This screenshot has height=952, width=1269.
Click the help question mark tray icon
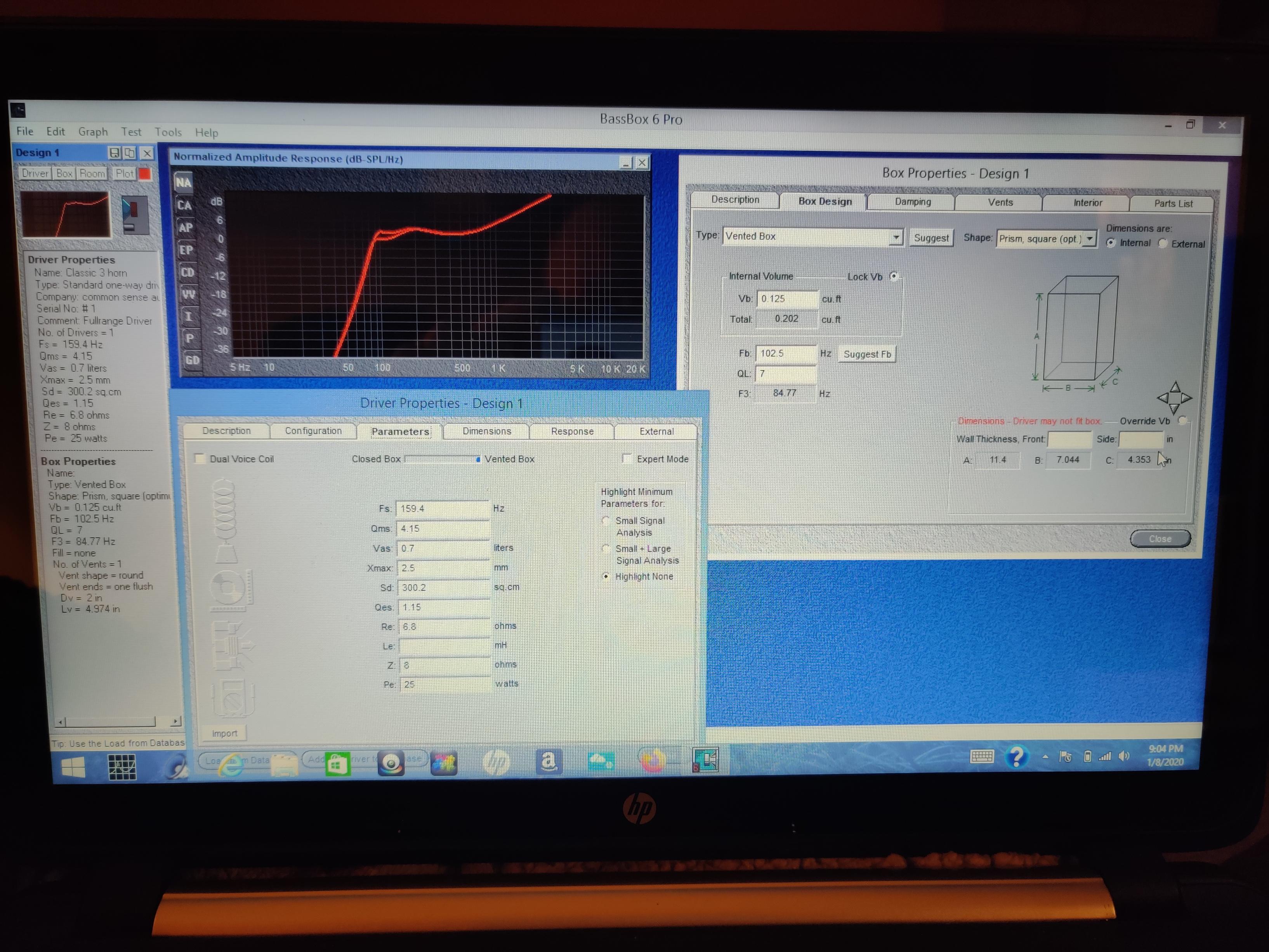(x=1017, y=757)
